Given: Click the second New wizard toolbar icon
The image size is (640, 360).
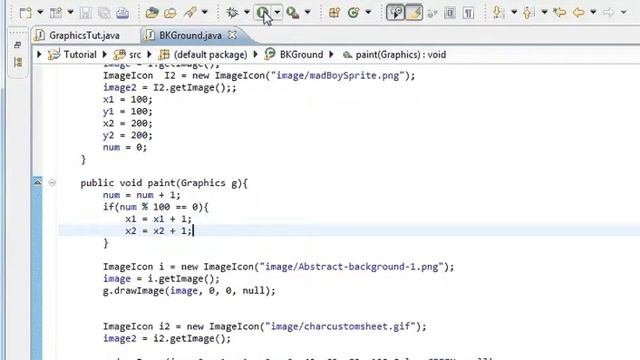Looking at the screenshot, I should pyautogui.click(x=56, y=13).
